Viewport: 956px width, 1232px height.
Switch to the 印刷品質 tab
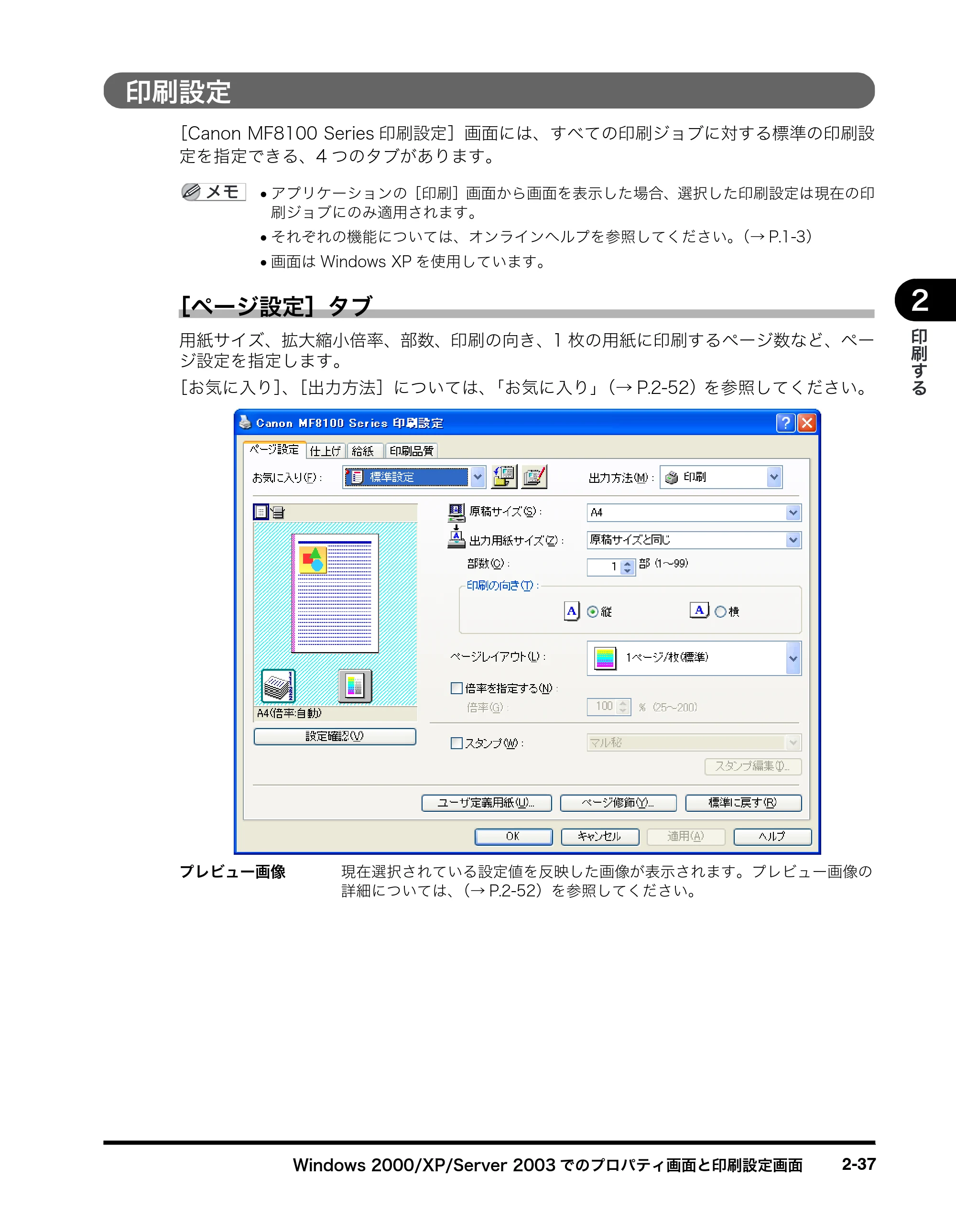411,451
